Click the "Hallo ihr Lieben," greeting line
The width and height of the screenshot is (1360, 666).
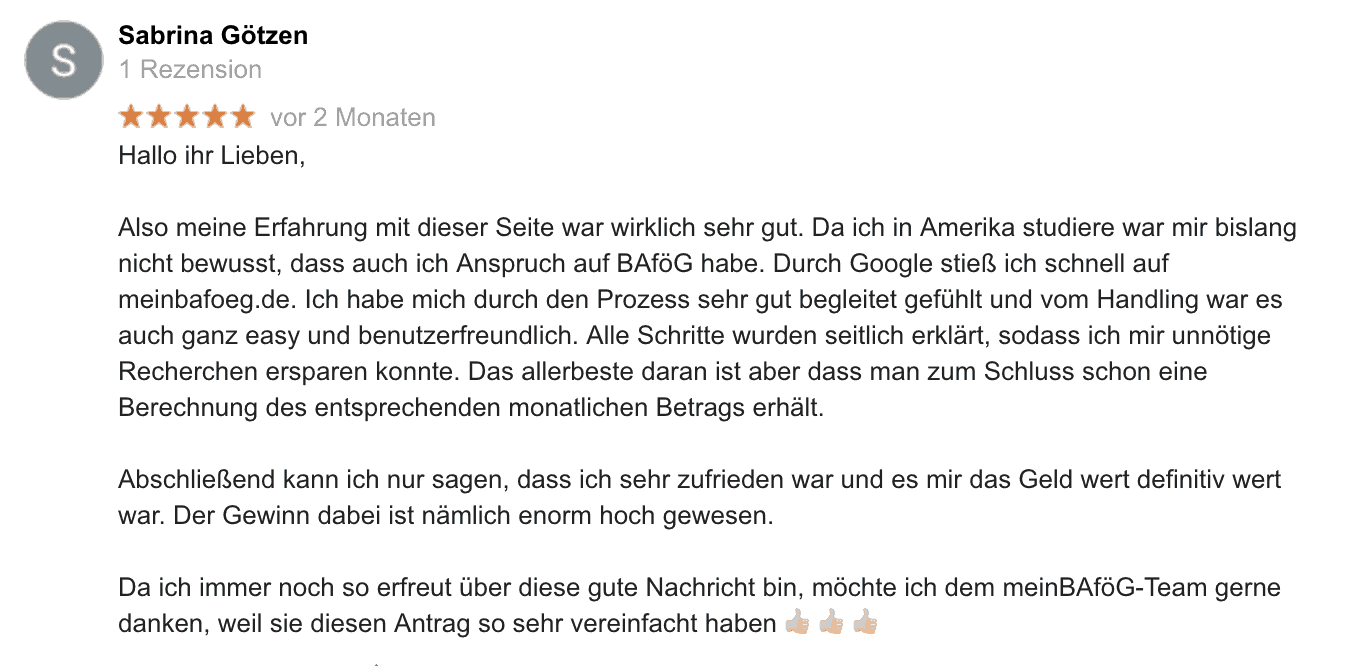211,156
